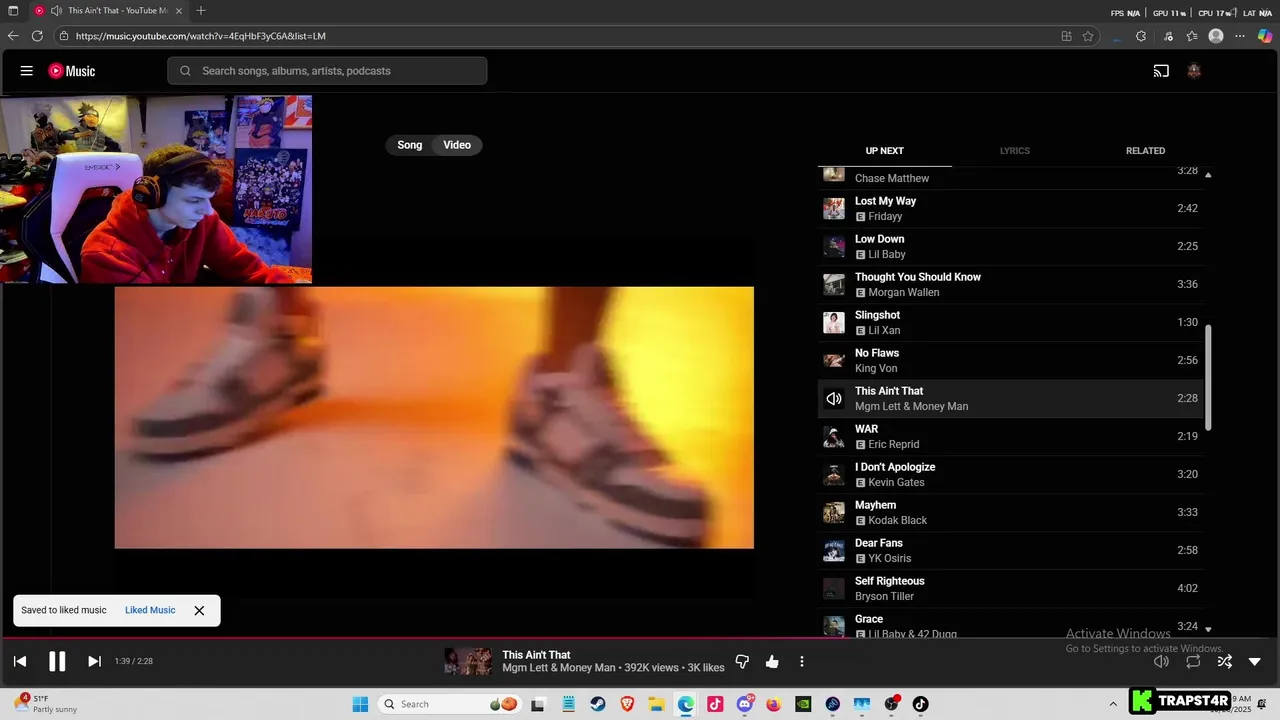Collapse the player page with down arrow
The height and width of the screenshot is (720, 1280).
click(1255, 661)
